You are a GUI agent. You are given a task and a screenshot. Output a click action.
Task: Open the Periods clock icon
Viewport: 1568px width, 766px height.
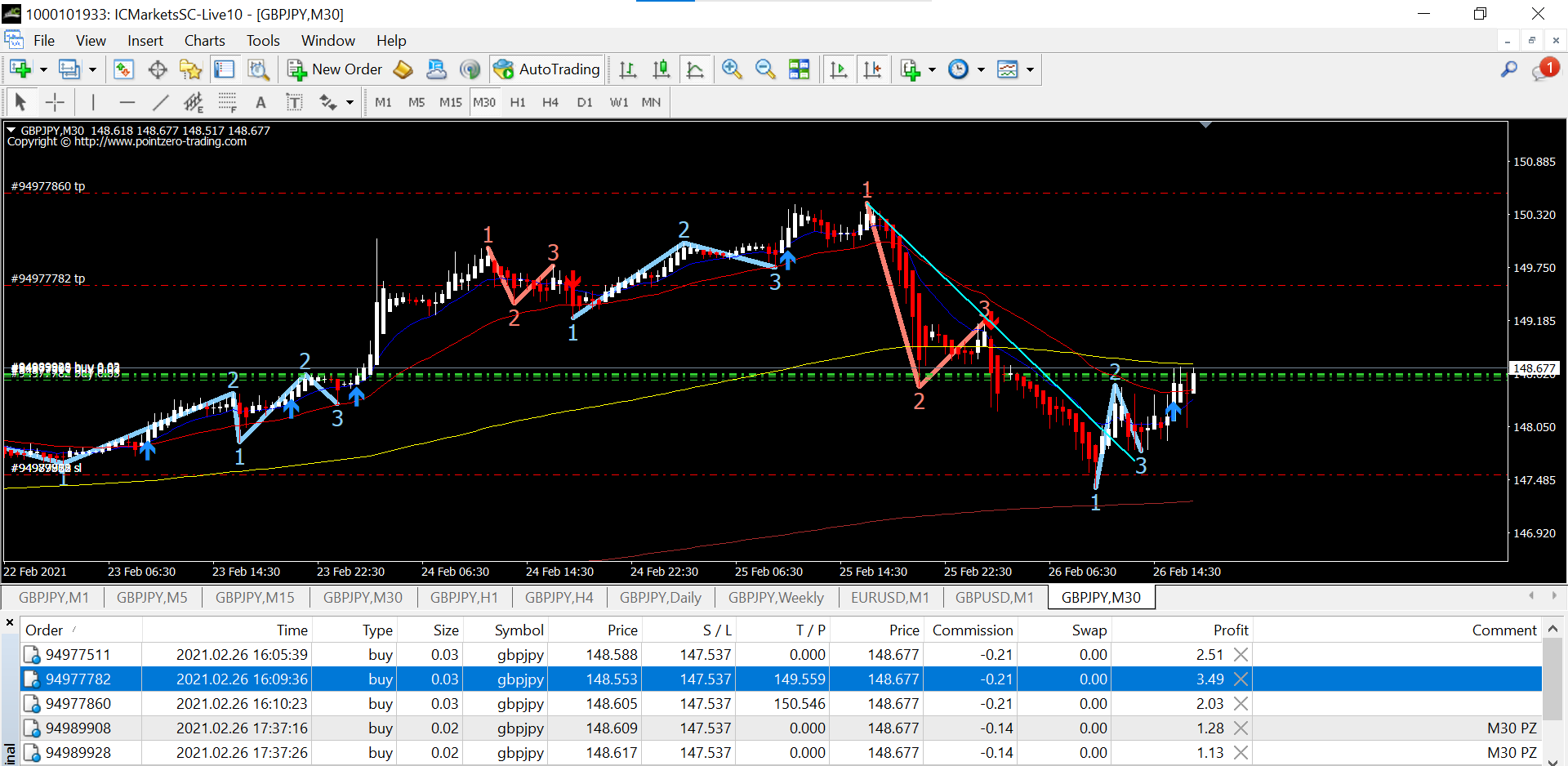(958, 69)
